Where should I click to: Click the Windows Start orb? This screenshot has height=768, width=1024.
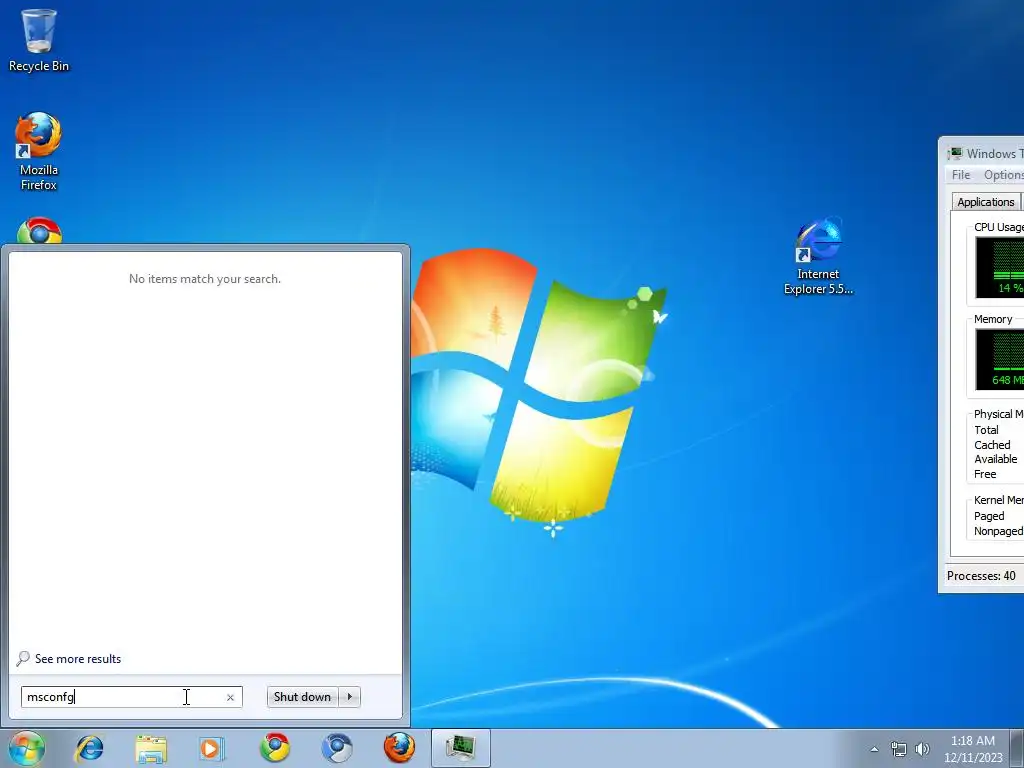27,748
